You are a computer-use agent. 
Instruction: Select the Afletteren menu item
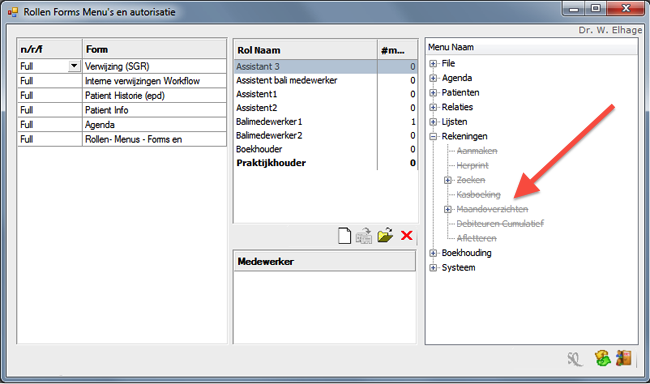(x=476, y=238)
